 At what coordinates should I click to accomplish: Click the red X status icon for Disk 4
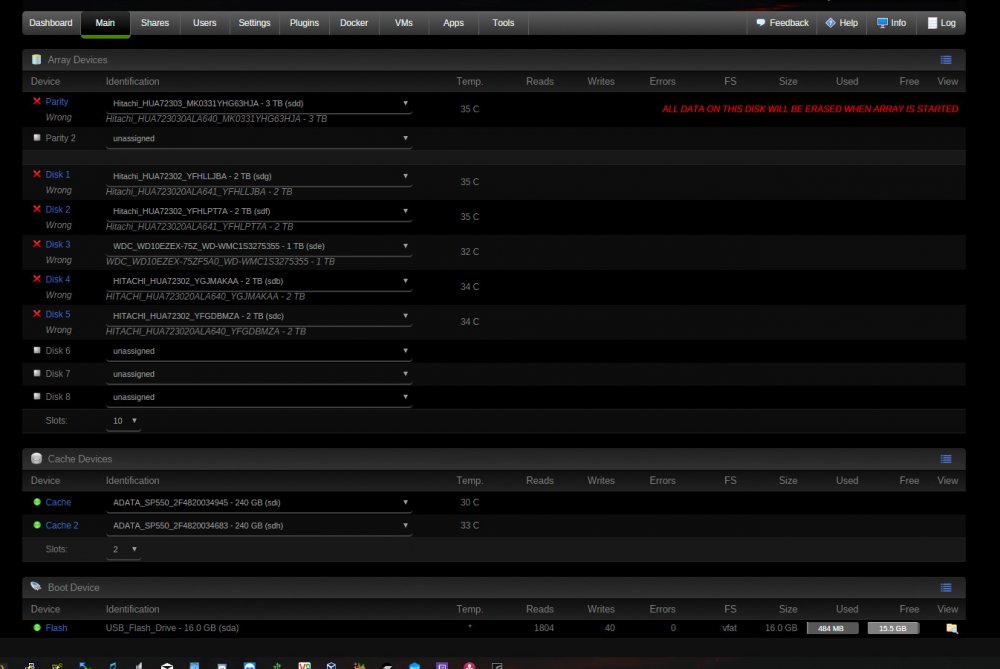coord(37,279)
